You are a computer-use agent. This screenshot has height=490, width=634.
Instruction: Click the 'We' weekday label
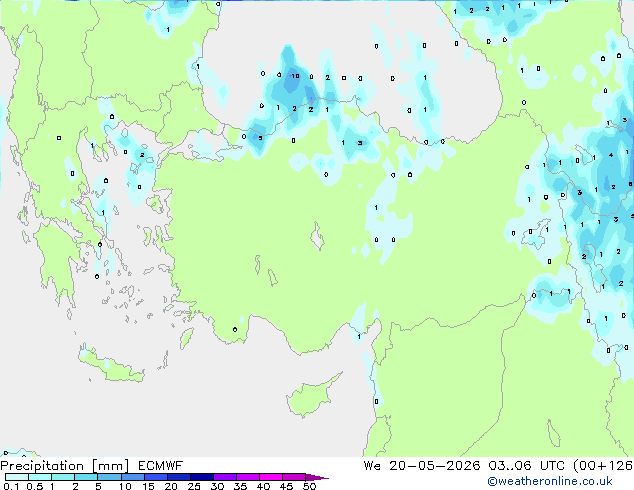[x=372, y=466]
